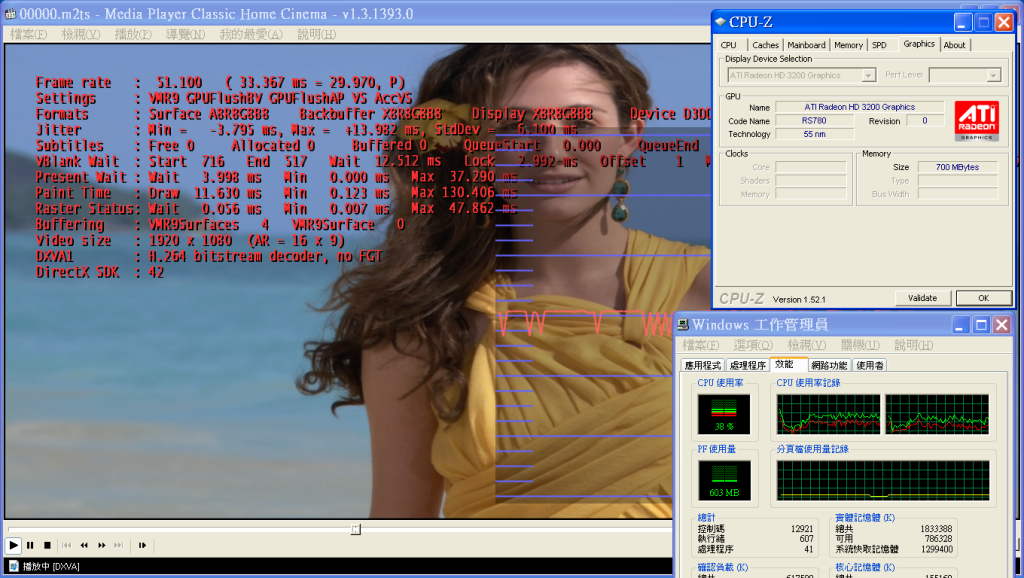Switch to the 使用者 tab in Task Manager
Screen dimensions: 1024x578
(869, 365)
